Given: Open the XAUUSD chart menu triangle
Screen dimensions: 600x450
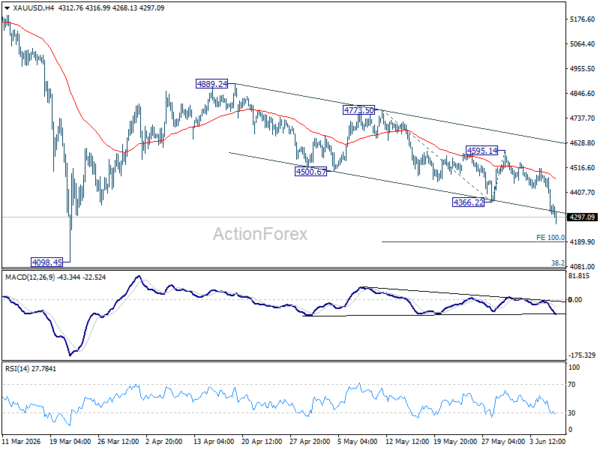Looking at the screenshot, I should pyautogui.click(x=7, y=8).
